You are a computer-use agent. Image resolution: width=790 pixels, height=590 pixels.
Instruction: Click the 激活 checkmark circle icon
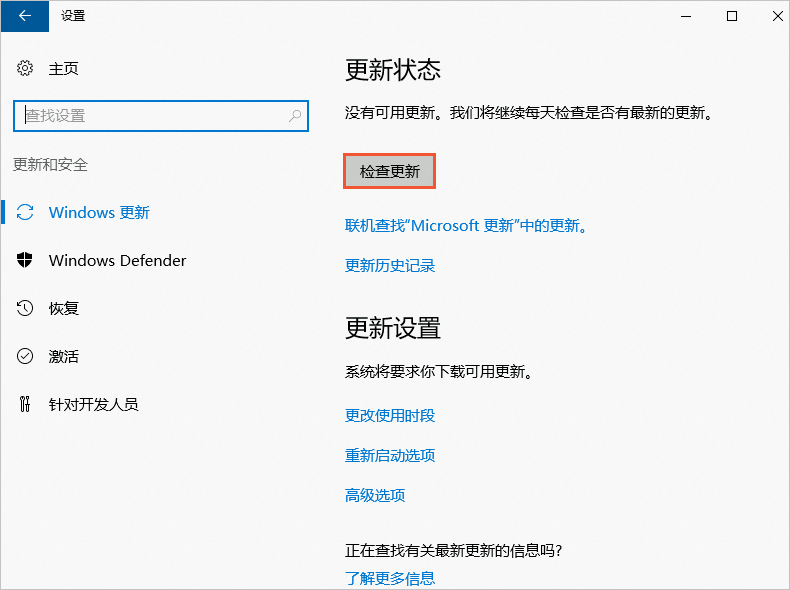coord(25,356)
